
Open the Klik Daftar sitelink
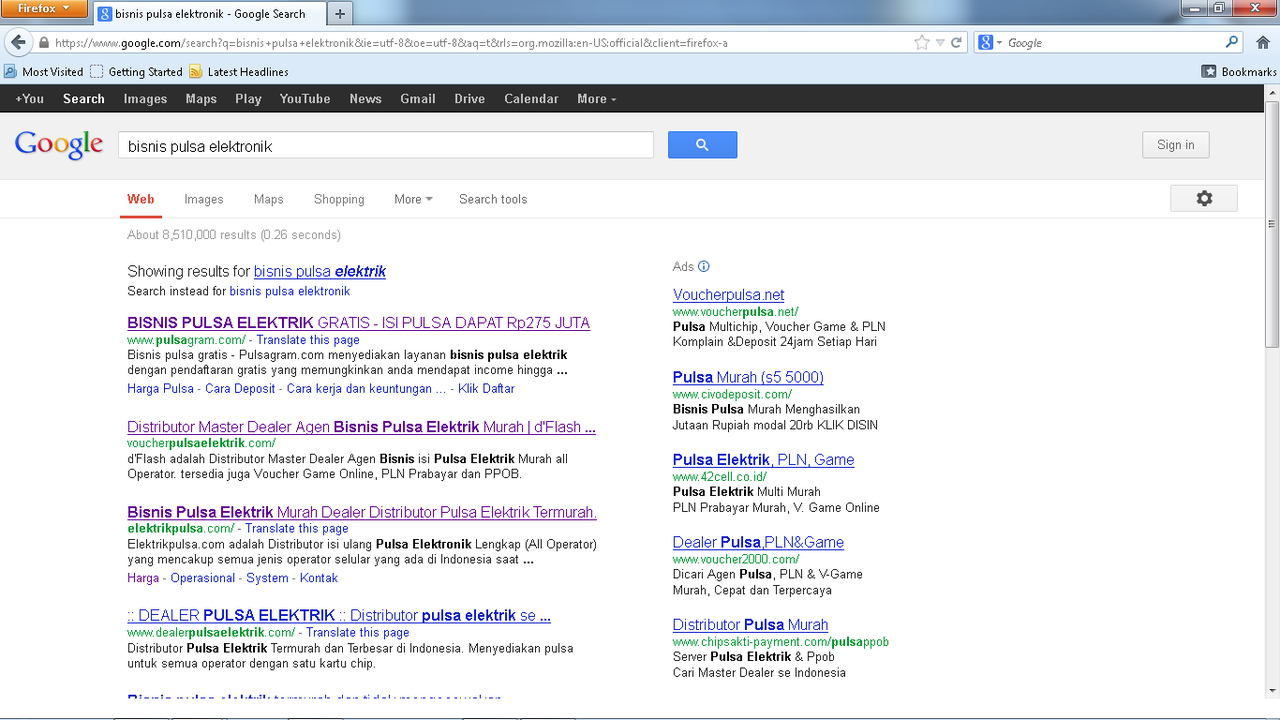click(x=486, y=388)
